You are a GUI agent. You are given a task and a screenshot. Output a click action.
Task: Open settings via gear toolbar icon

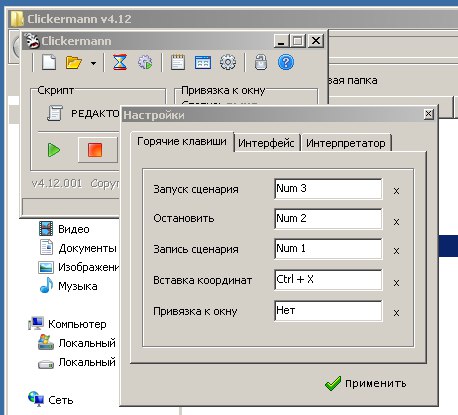pyautogui.click(x=228, y=62)
